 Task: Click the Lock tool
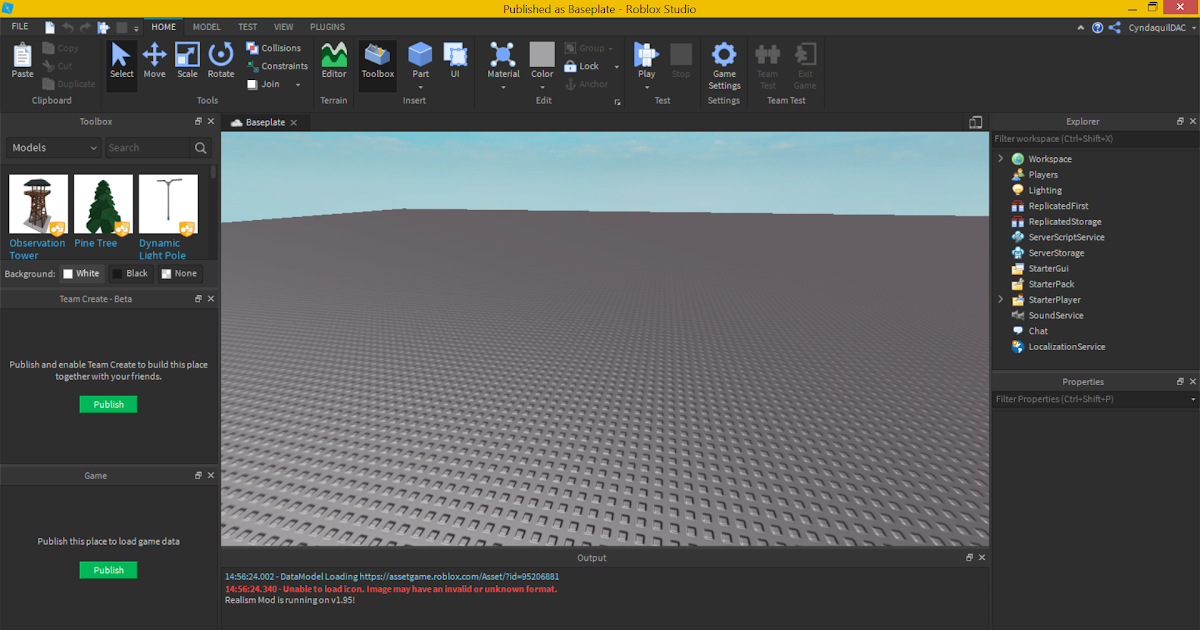click(x=583, y=66)
